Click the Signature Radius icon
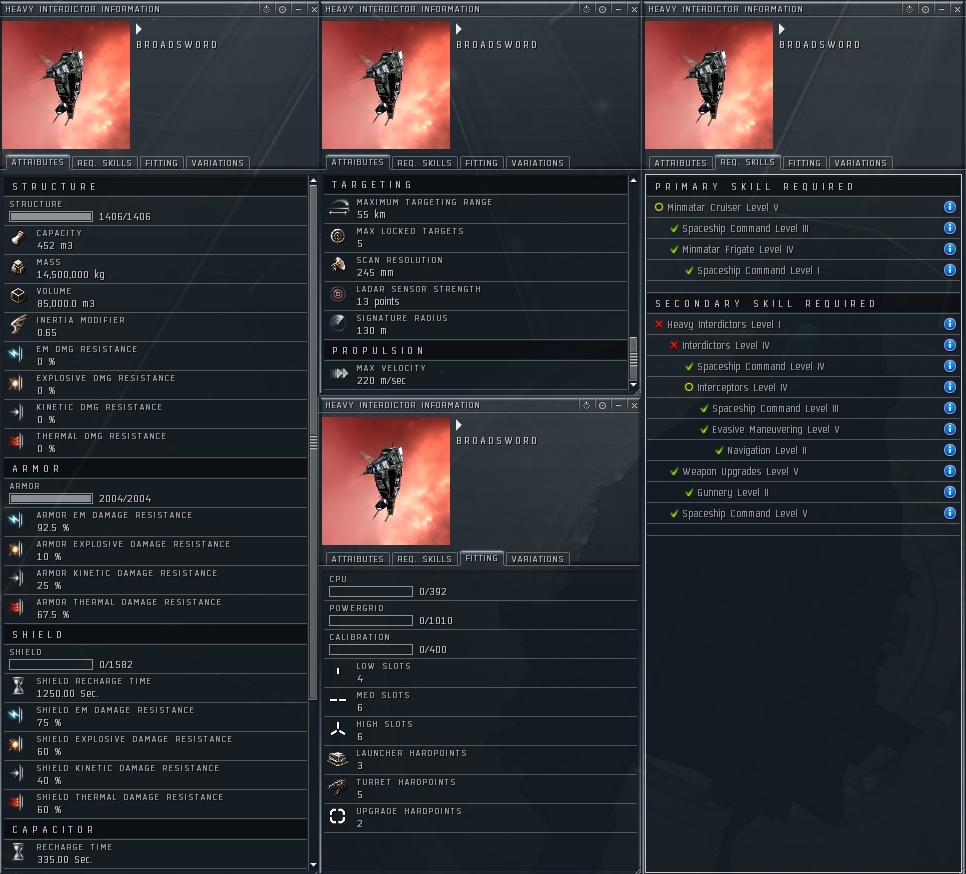This screenshot has width=966, height=874. point(338,323)
